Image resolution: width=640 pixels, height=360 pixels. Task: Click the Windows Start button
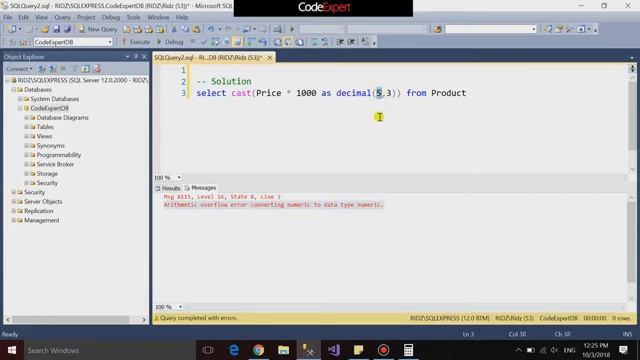(11, 350)
